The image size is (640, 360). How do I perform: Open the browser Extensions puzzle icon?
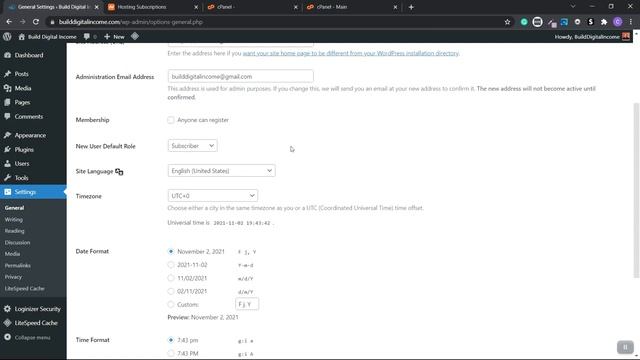(604, 22)
